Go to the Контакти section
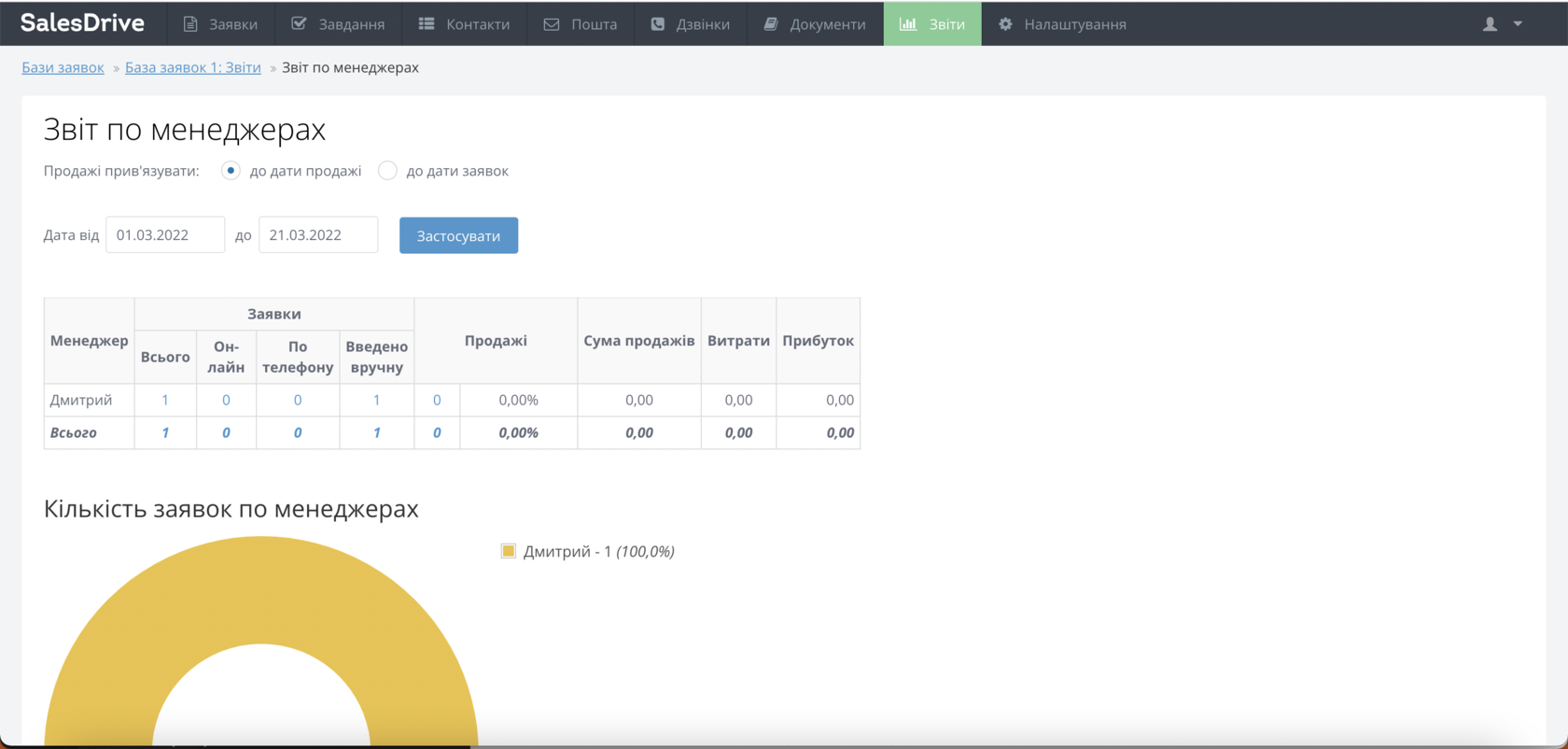Image resolution: width=1568 pixels, height=749 pixels. point(464,23)
